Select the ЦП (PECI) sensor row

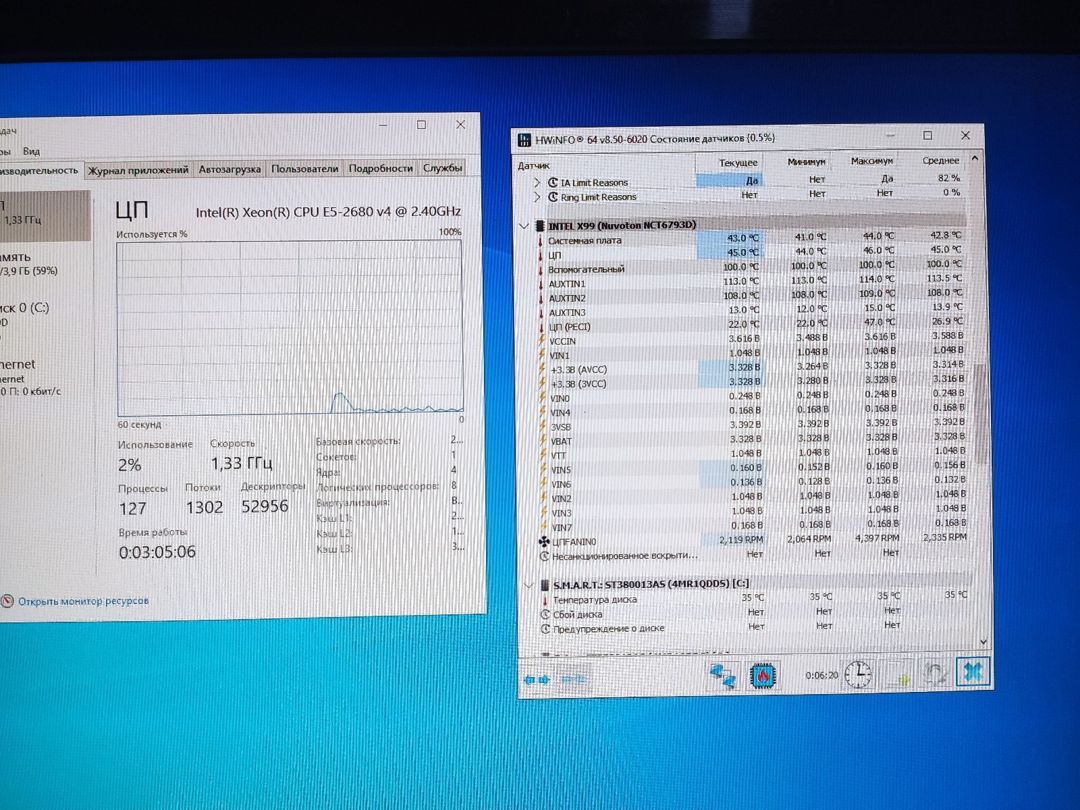coord(751,325)
